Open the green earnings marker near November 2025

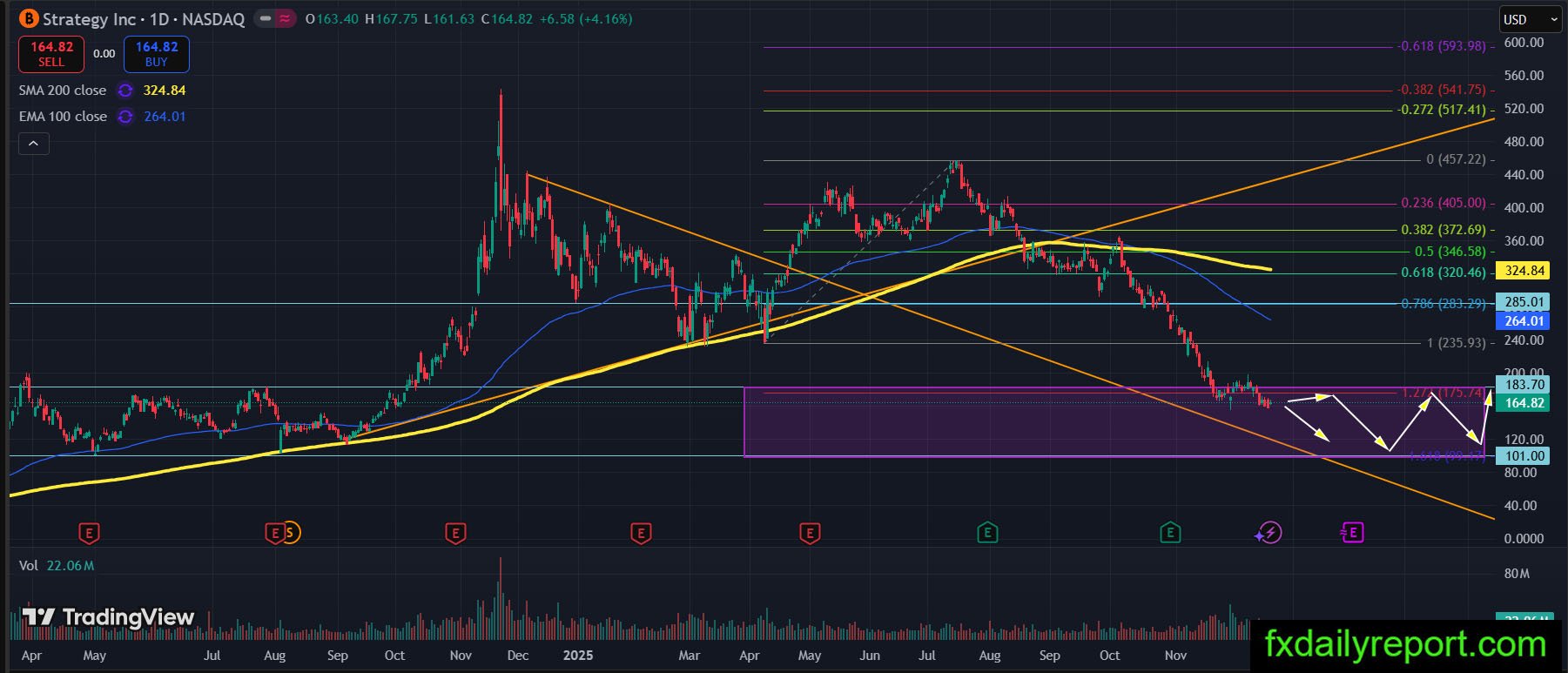(1170, 532)
